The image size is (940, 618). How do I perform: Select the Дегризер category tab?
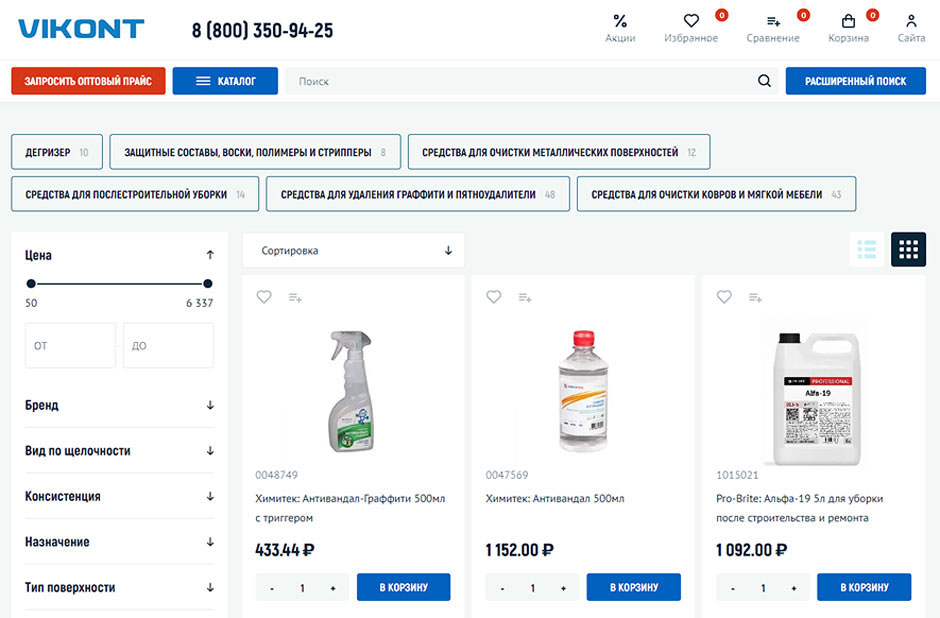point(56,152)
